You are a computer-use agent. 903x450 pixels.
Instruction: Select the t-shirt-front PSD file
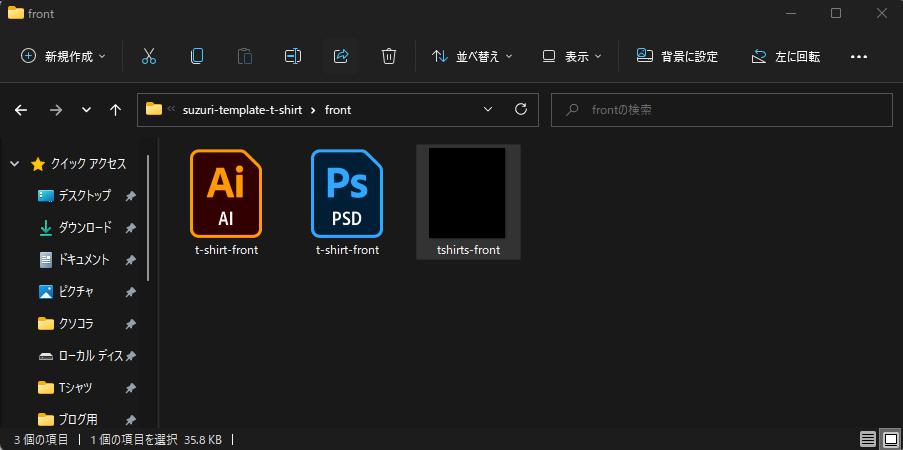[x=347, y=201]
